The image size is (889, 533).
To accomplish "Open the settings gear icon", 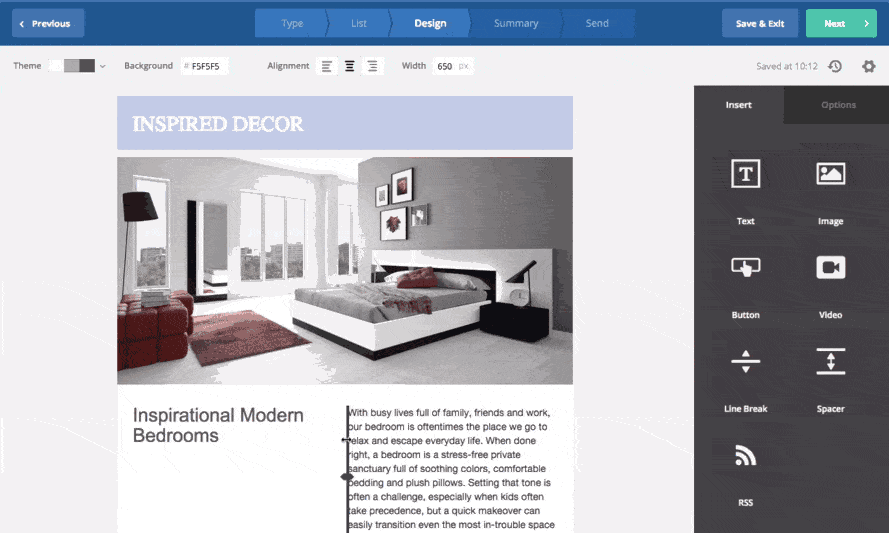I will click(x=868, y=66).
